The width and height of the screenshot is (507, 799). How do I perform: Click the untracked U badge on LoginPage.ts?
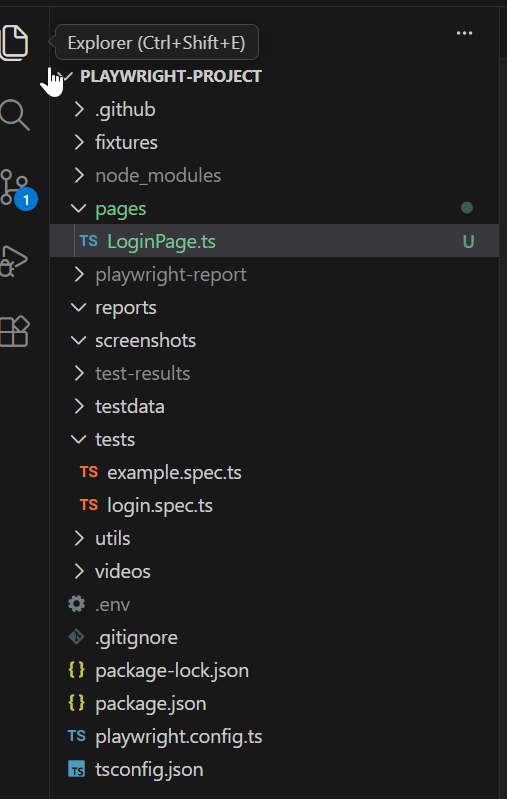(x=468, y=241)
